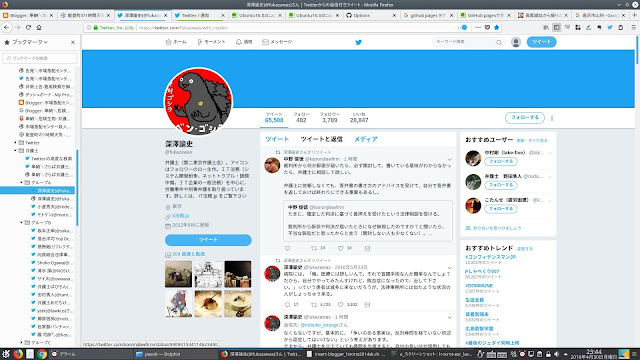Click the volume icon in system tray
640x360 pixels.
click(556, 354)
